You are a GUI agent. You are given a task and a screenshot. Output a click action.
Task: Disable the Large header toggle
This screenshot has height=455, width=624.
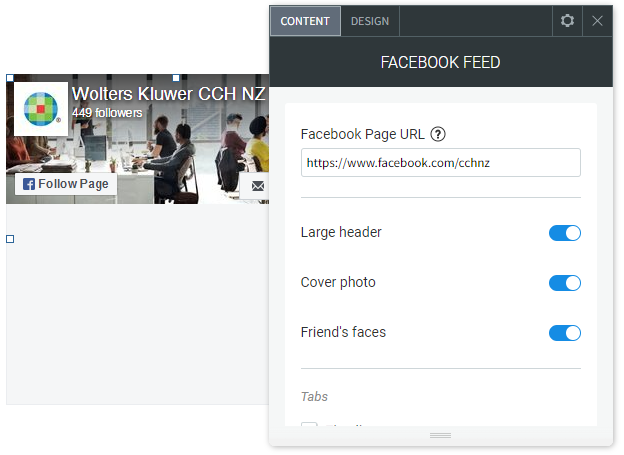[x=565, y=233]
